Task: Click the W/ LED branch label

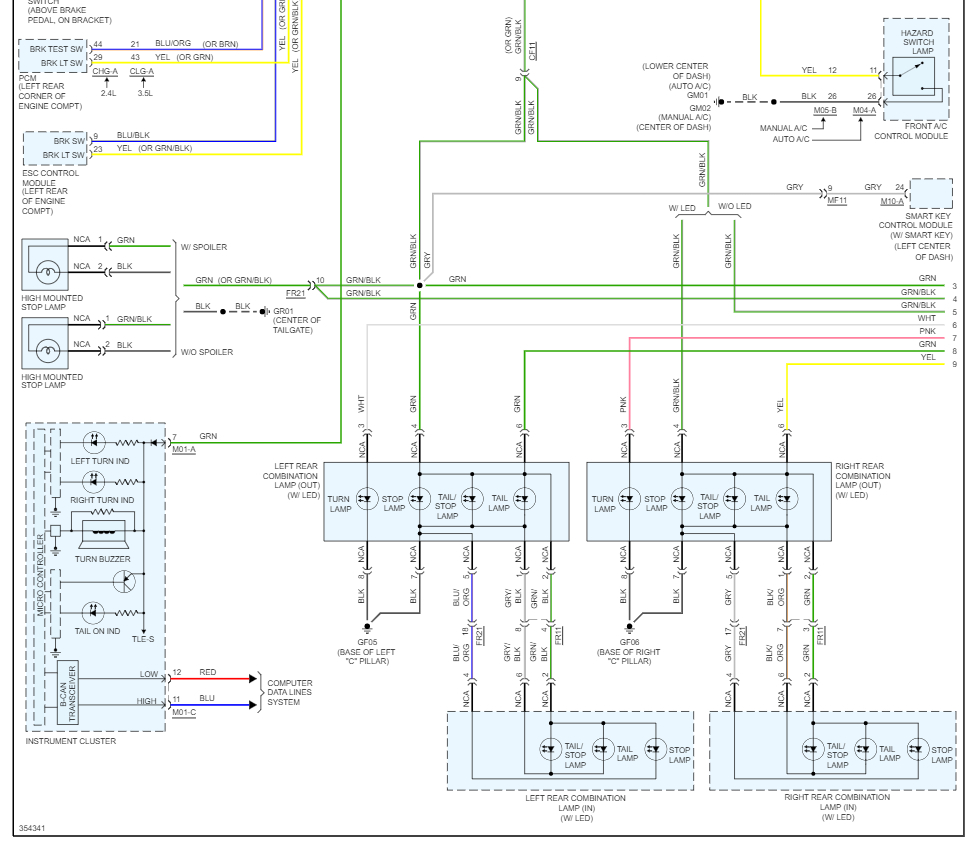Action: [682, 208]
